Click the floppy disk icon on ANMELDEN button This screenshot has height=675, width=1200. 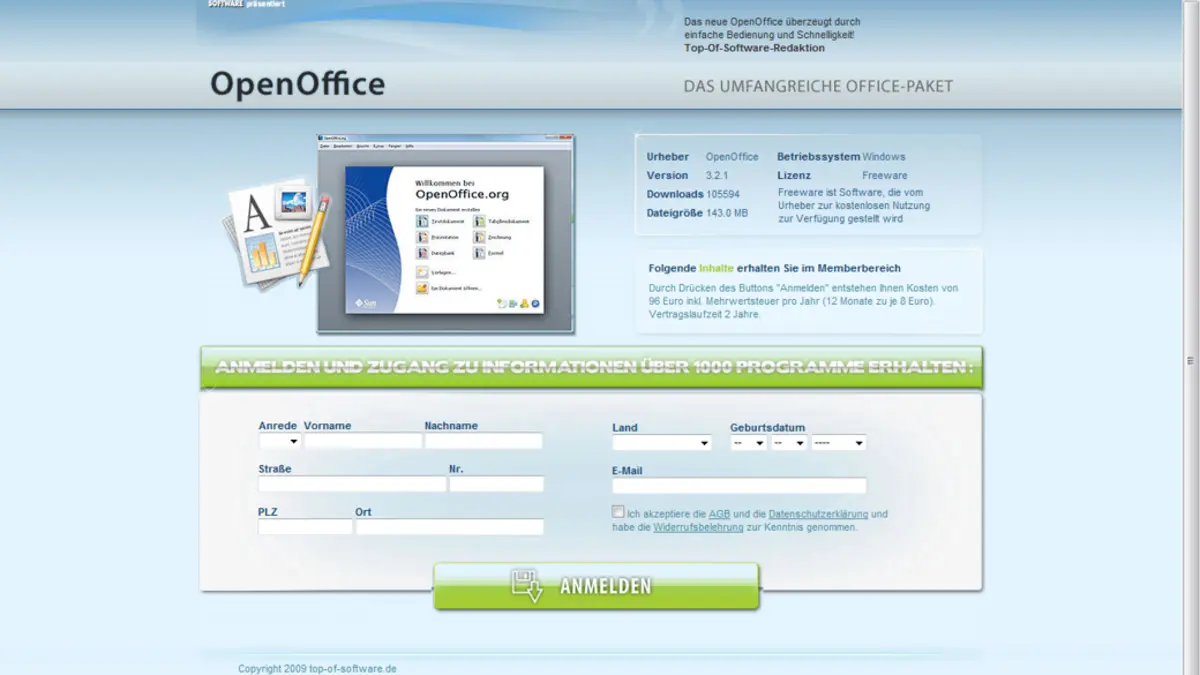click(x=527, y=585)
